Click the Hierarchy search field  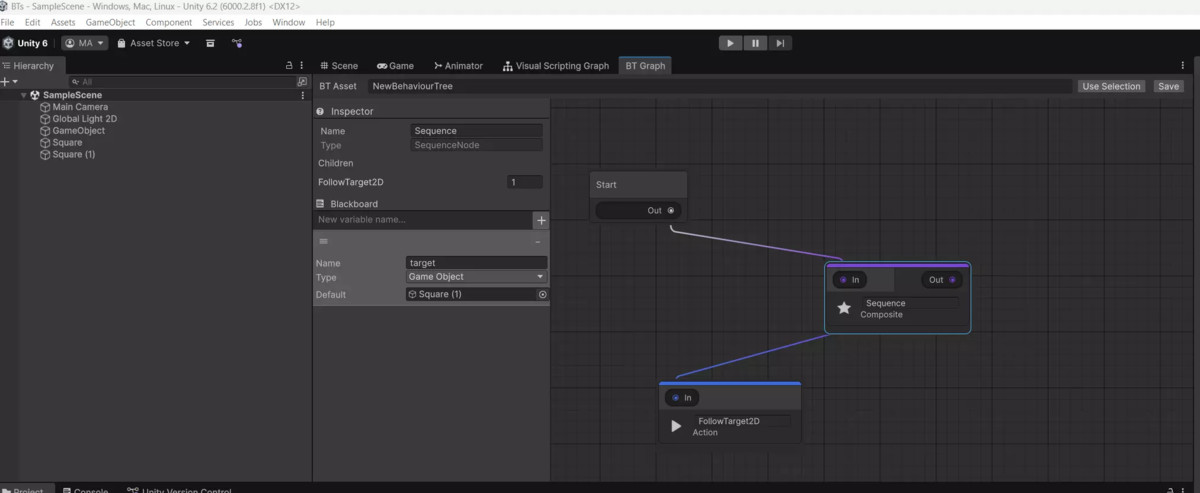pos(182,81)
